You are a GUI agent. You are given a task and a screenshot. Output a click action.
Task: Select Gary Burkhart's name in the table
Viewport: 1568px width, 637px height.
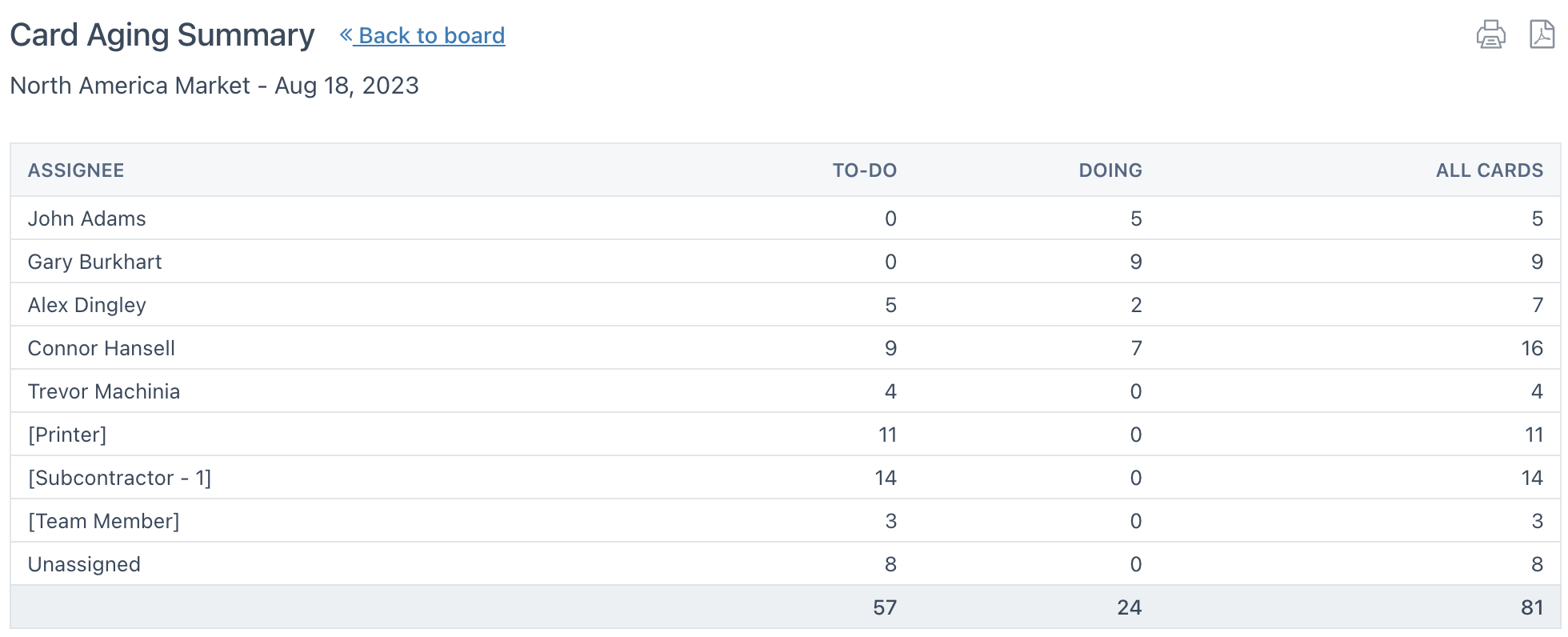tap(95, 261)
